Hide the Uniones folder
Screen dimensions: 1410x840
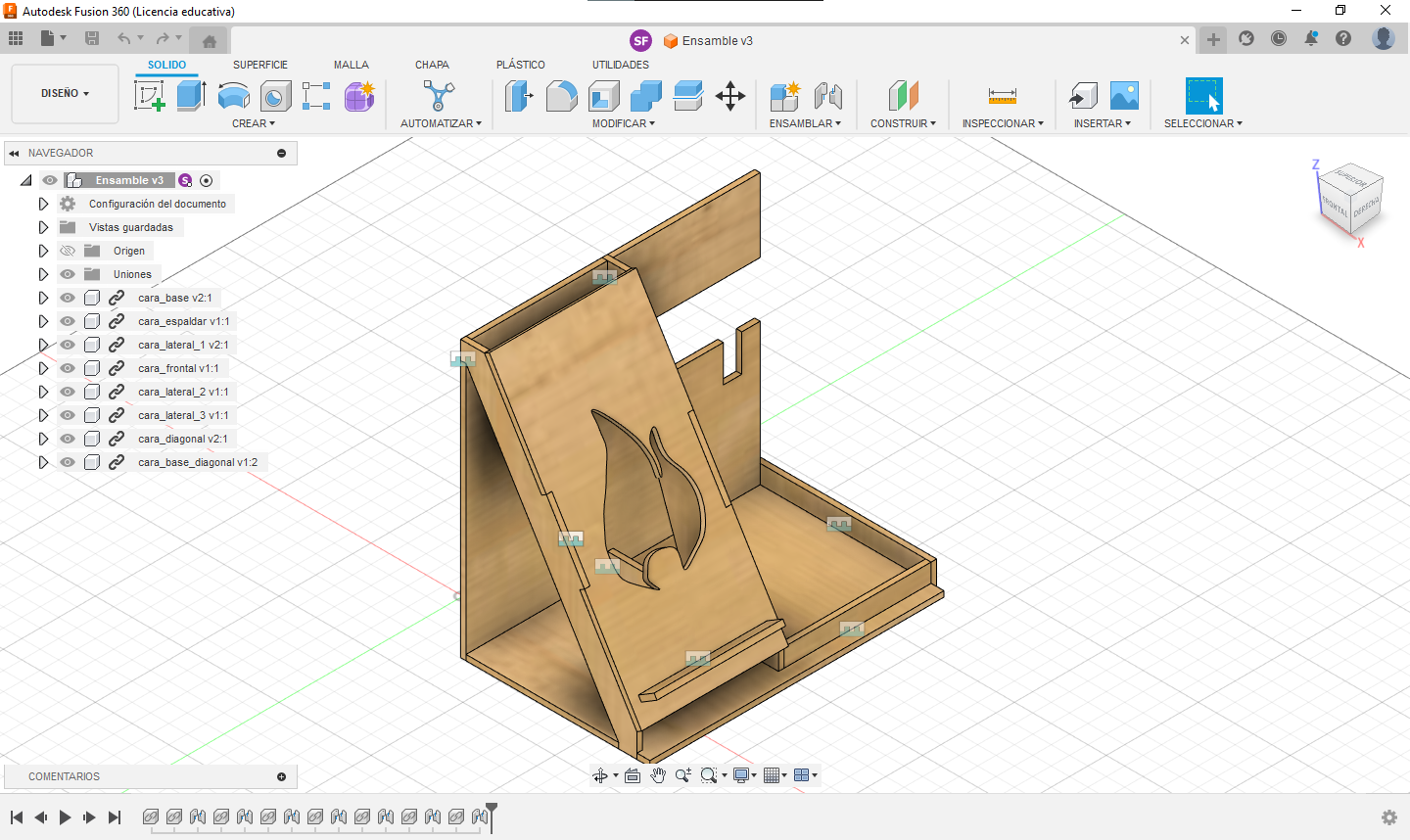click(x=68, y=274)
